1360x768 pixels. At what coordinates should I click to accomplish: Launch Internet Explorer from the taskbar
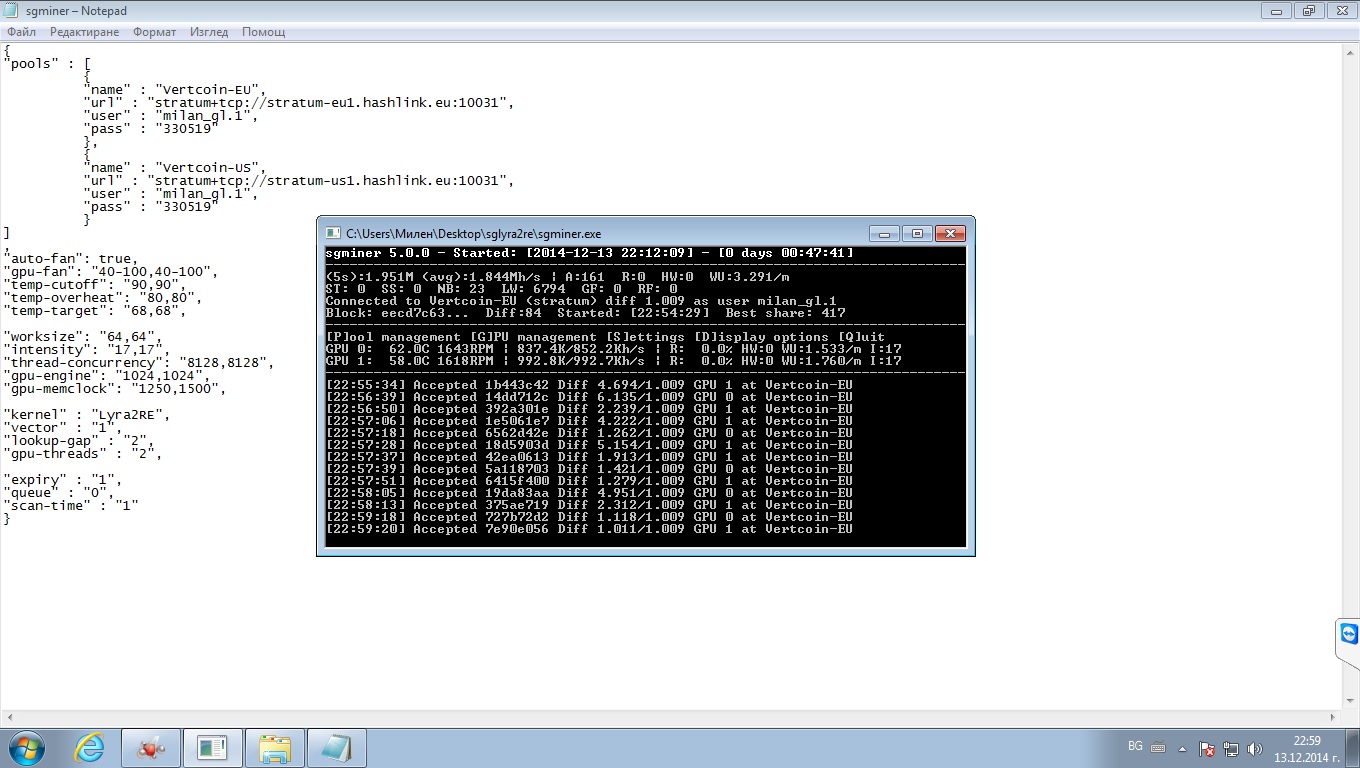pyautogui.click(x=89, y=747)
